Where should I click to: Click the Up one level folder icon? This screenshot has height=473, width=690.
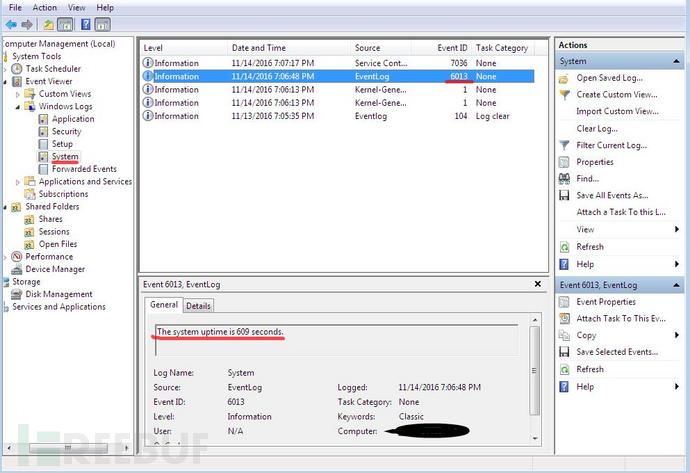click(x=49, y=24)
